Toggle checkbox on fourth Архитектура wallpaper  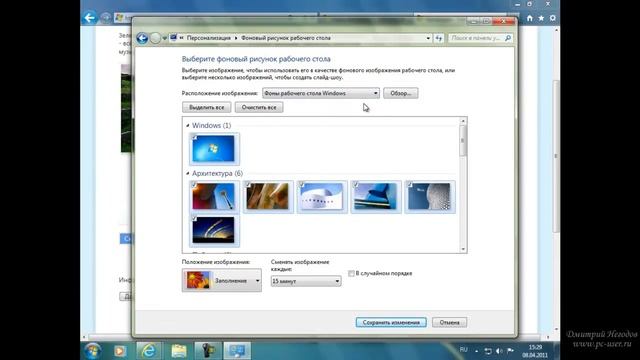(356, 185)
